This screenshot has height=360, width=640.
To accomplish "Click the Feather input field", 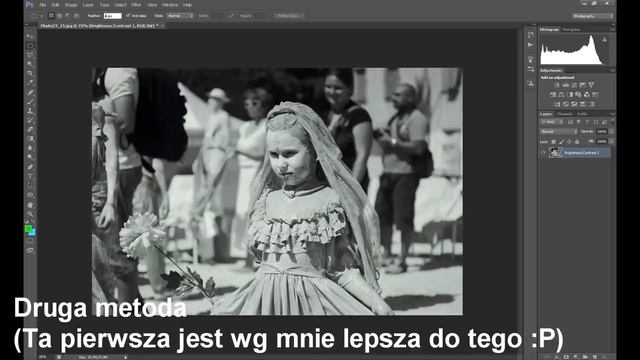I will [x=113, y=16].
